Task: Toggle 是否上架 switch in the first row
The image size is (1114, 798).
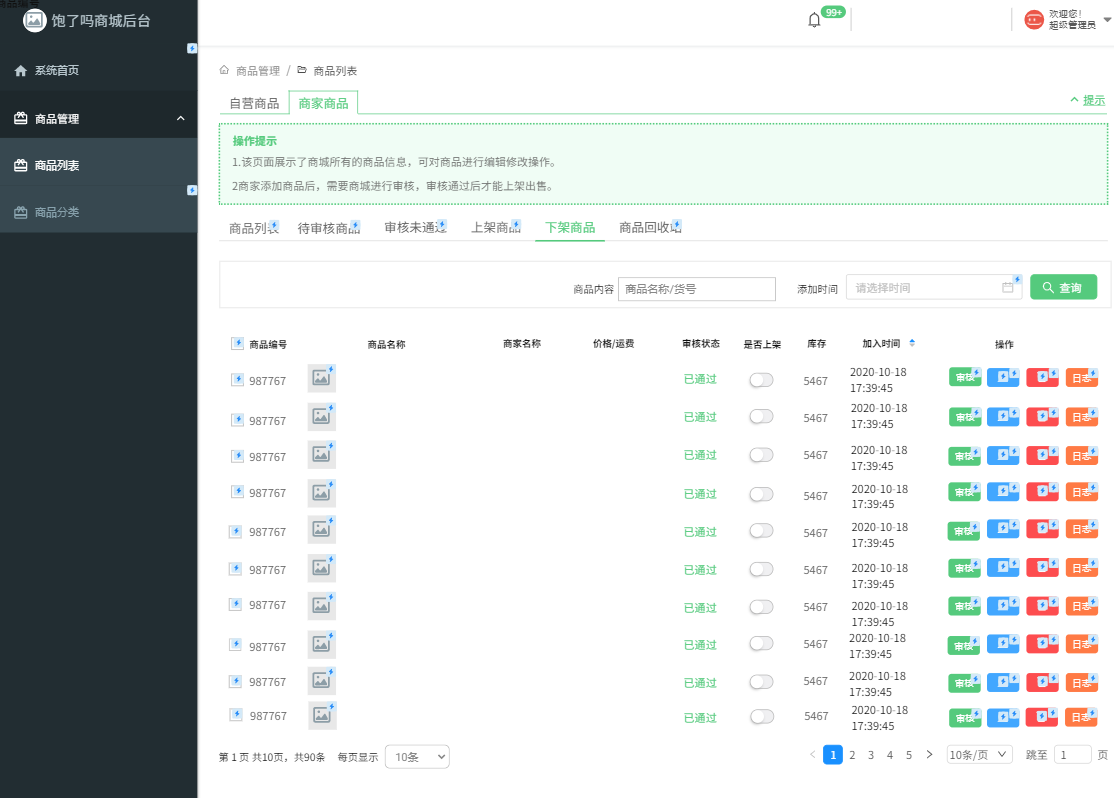Action: click(761, 380)
